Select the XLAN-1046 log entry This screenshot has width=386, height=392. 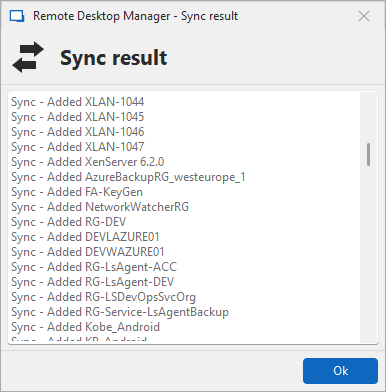click(77, 132)
